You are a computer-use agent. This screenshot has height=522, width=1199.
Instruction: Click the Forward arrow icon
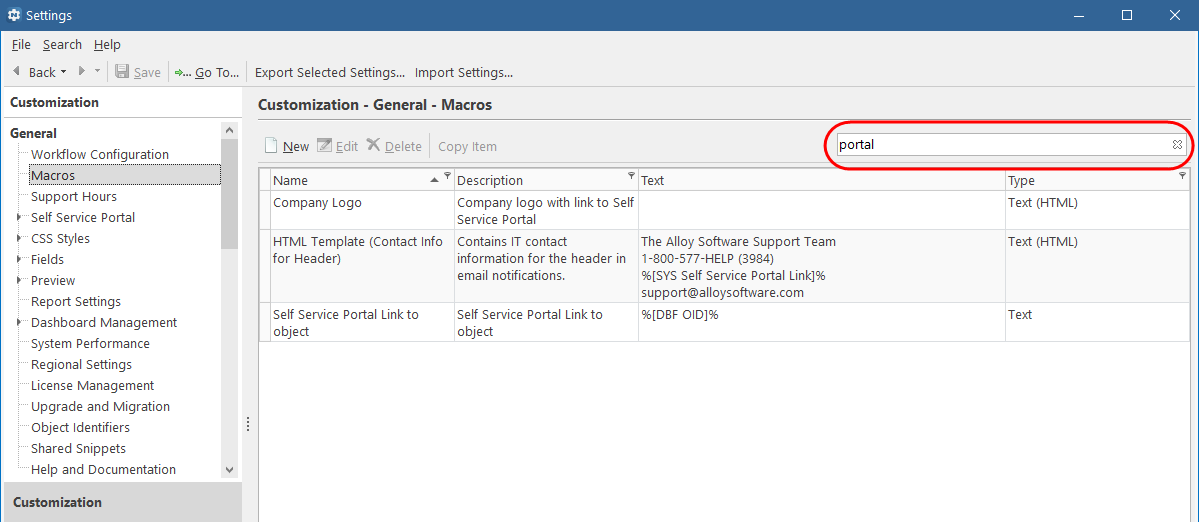82,71
